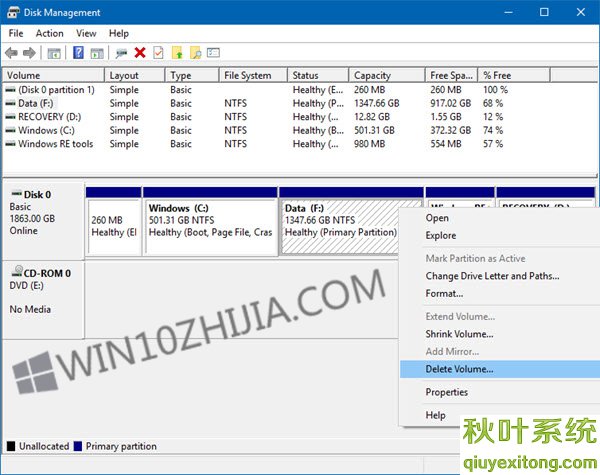
Task: Open the View menu
Action: [x=86, y=33]
